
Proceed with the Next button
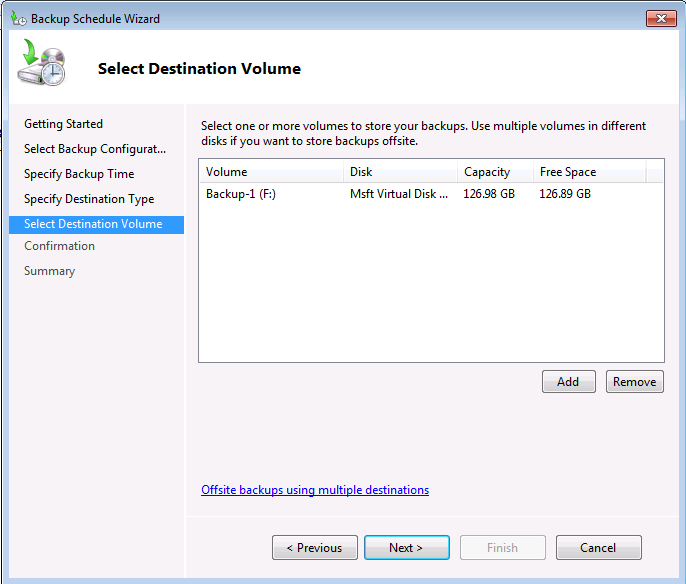[406, 547]
